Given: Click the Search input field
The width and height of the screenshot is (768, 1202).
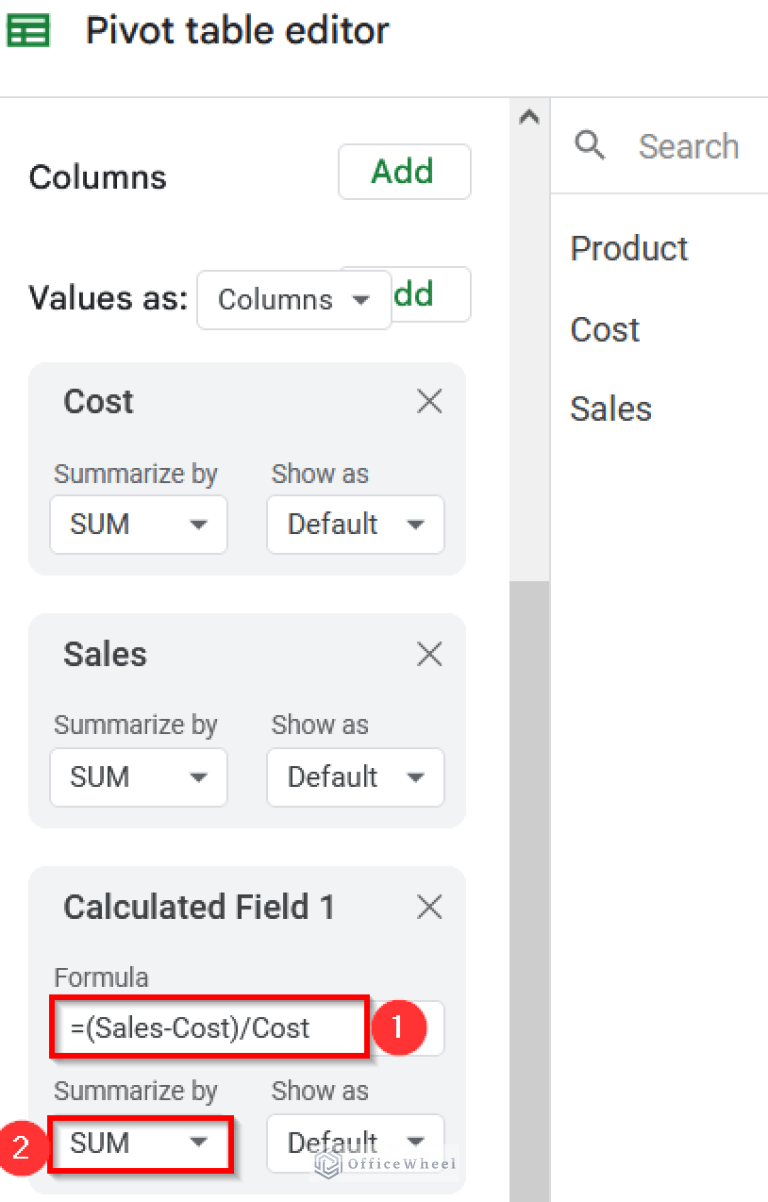Looking at the screenshot, I should (688, 146).
